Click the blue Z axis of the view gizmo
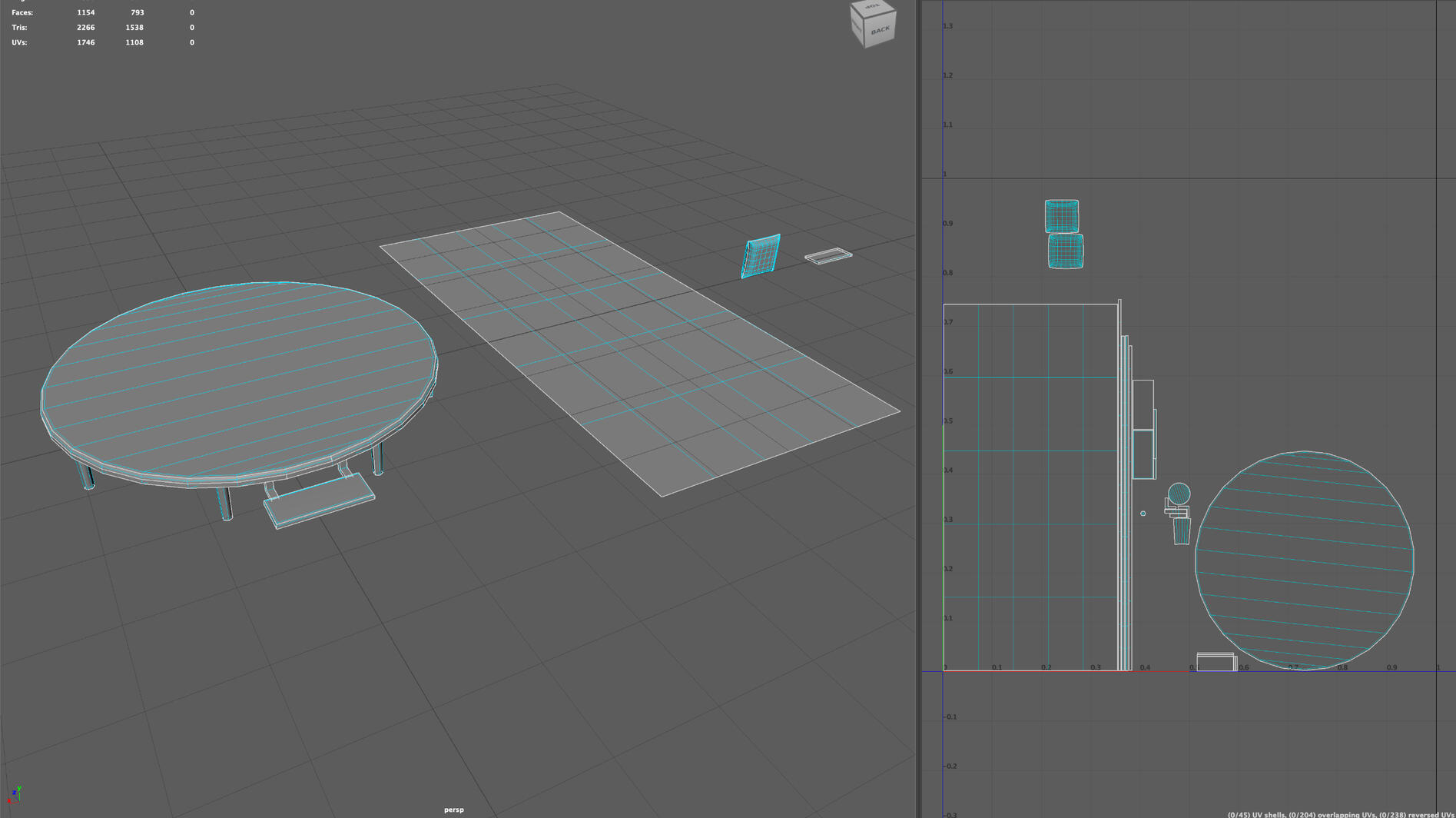 (x=15, y=793)
